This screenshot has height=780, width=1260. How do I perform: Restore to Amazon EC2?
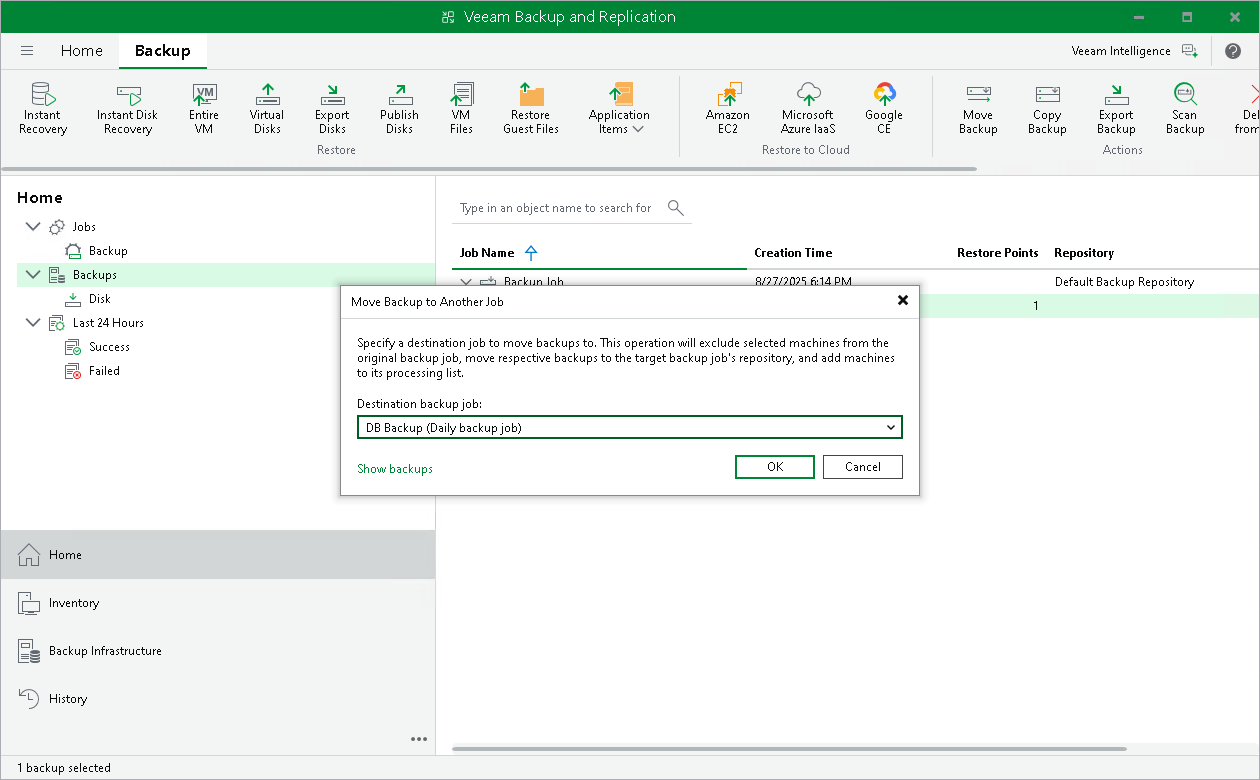[x=728, y=108]
